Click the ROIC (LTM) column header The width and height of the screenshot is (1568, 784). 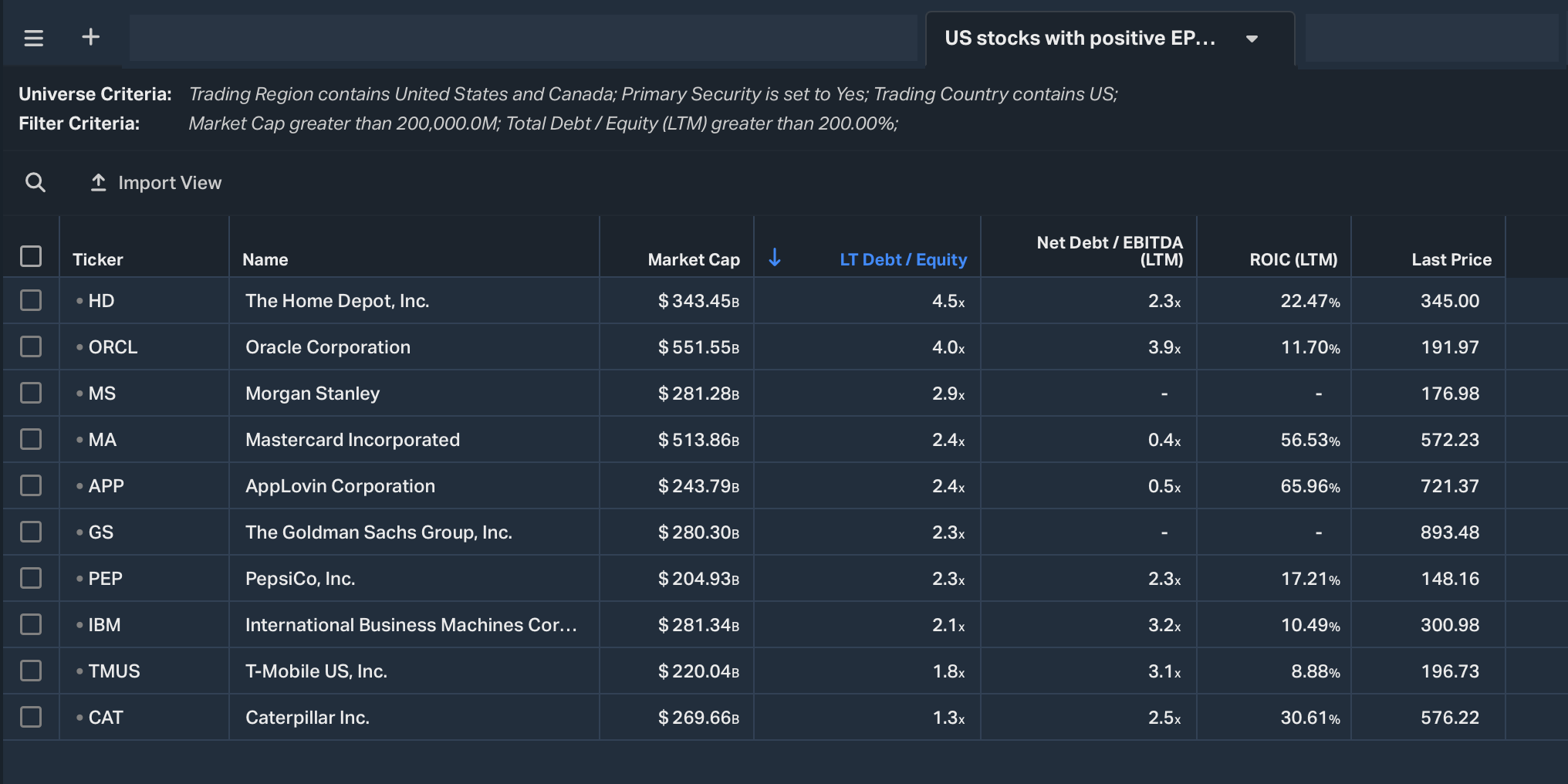click(x=1293, y=260)
